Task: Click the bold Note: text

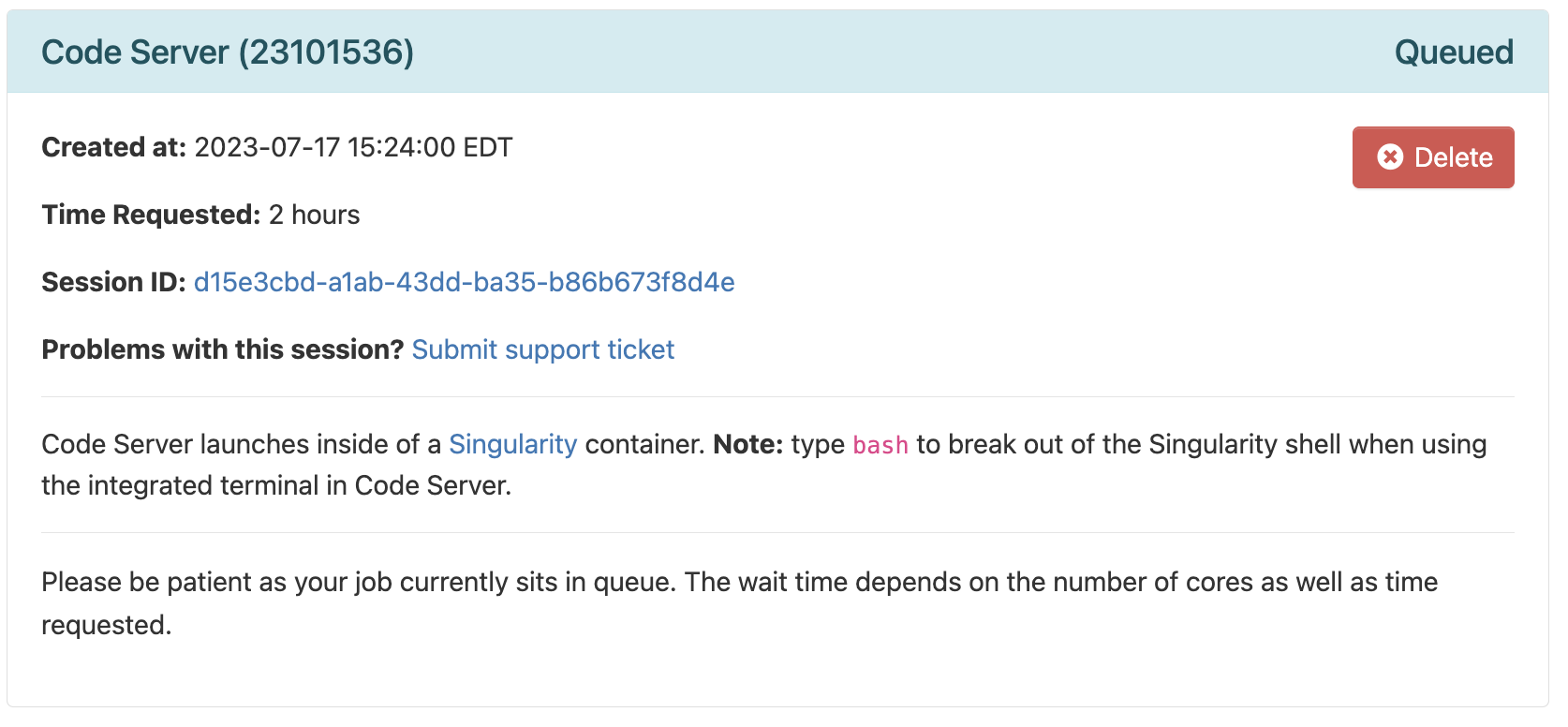Action: (x=747, y=444)
